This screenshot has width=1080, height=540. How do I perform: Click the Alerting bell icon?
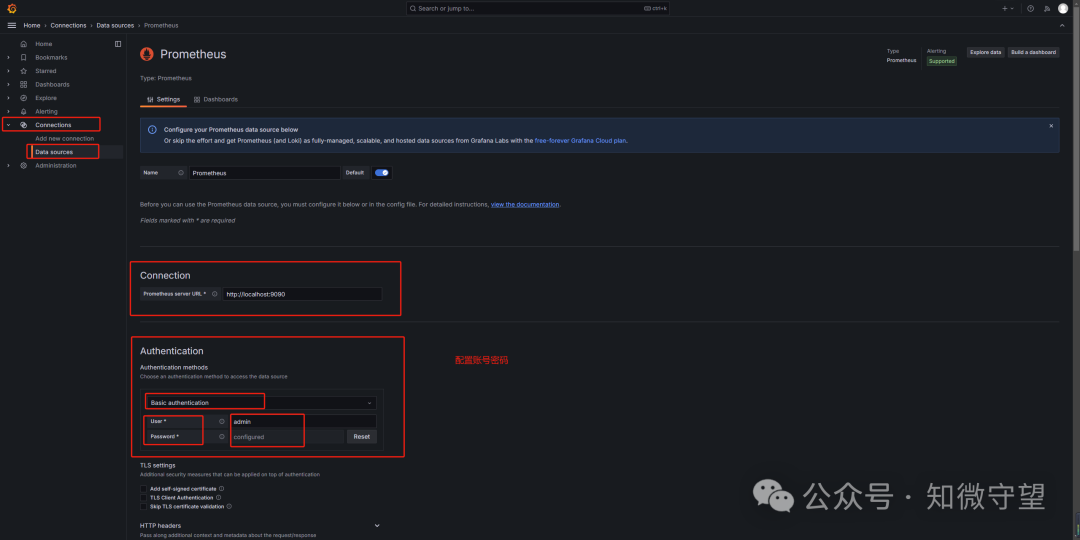pos(23,112)
